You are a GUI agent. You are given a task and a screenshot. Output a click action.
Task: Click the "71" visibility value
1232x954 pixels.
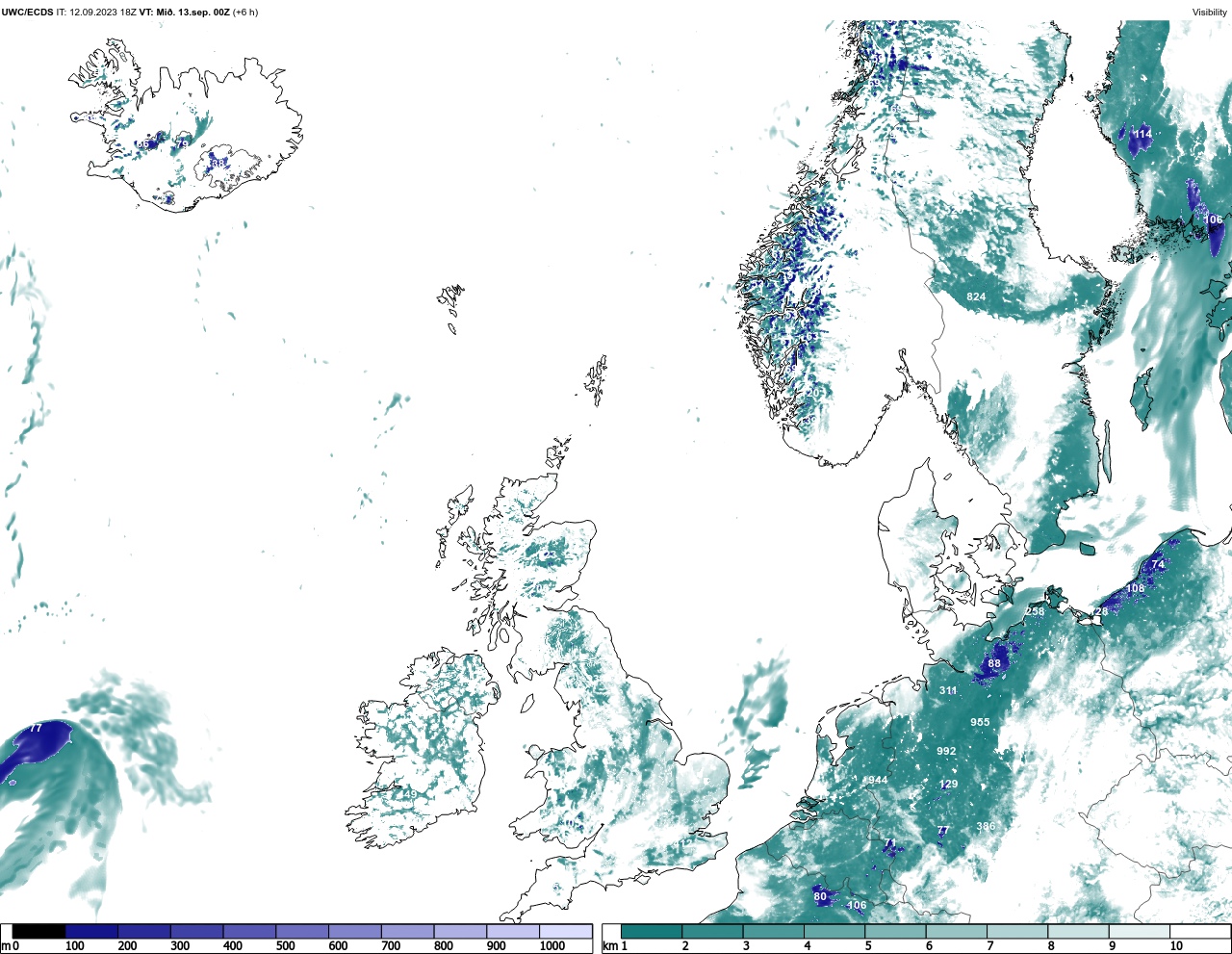(889, 844)
